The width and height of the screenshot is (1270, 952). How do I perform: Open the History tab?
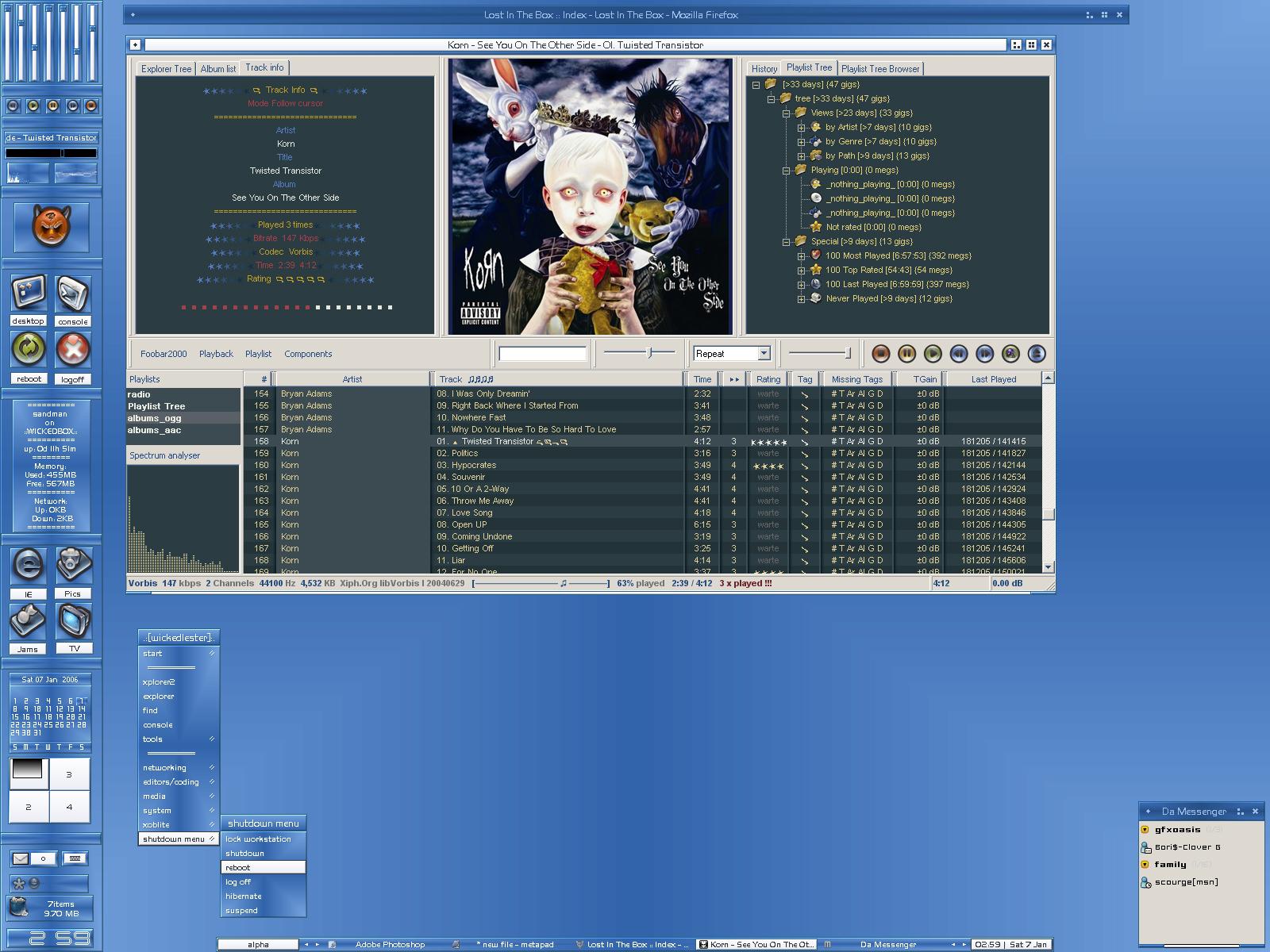[x=764, y=69]
